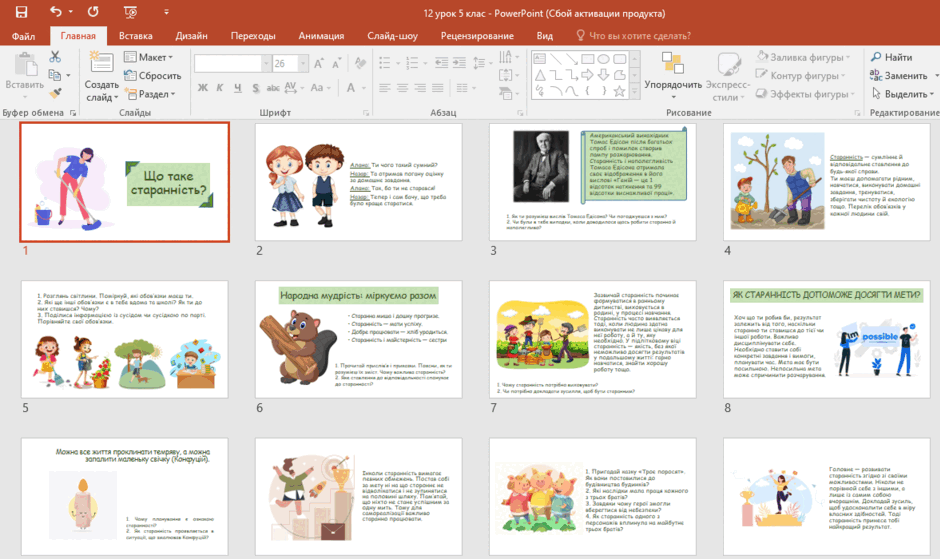Open Экспресс-стили quick styles
This screenshot has height=559, width=940.
tap(728, 77)
